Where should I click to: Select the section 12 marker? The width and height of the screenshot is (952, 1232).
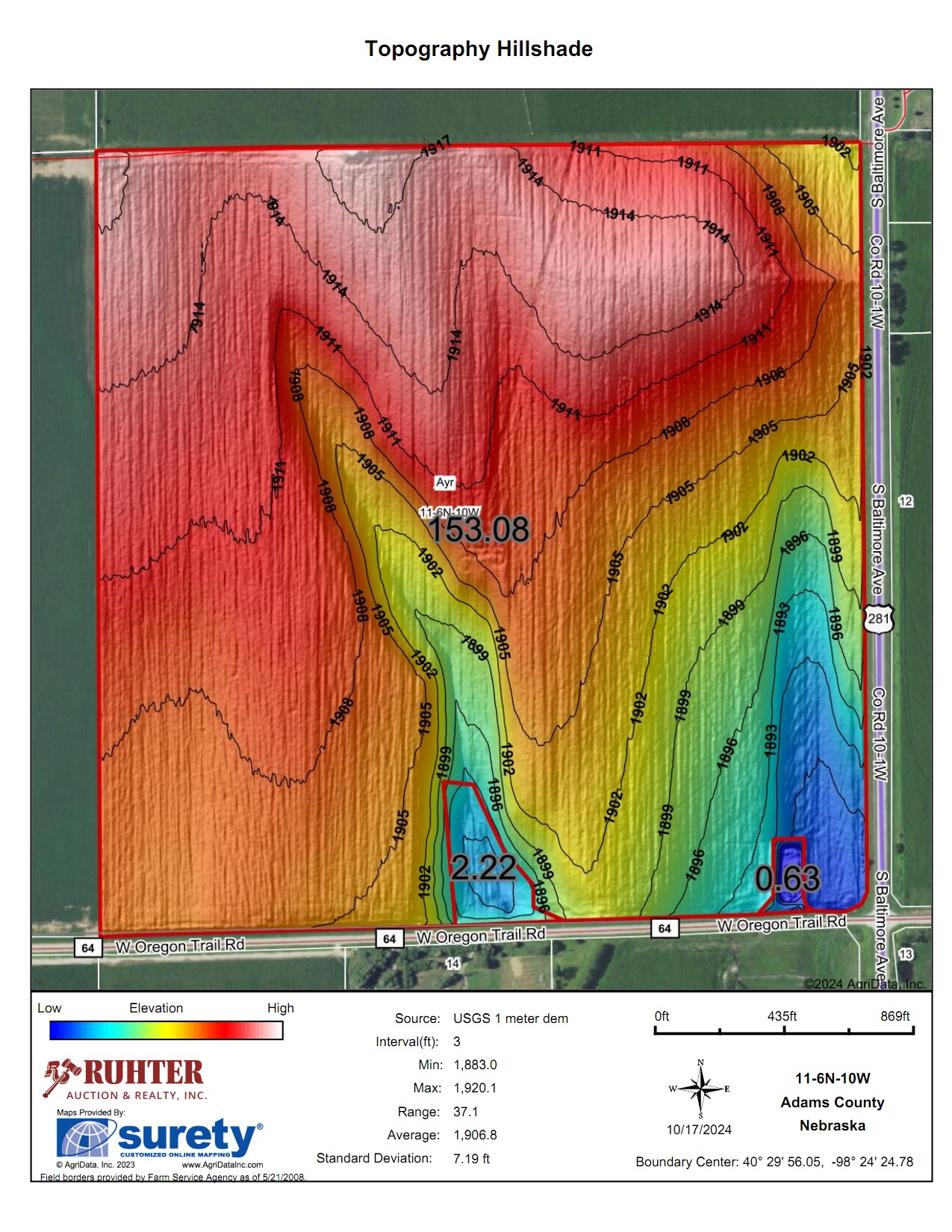click(906, 501)
